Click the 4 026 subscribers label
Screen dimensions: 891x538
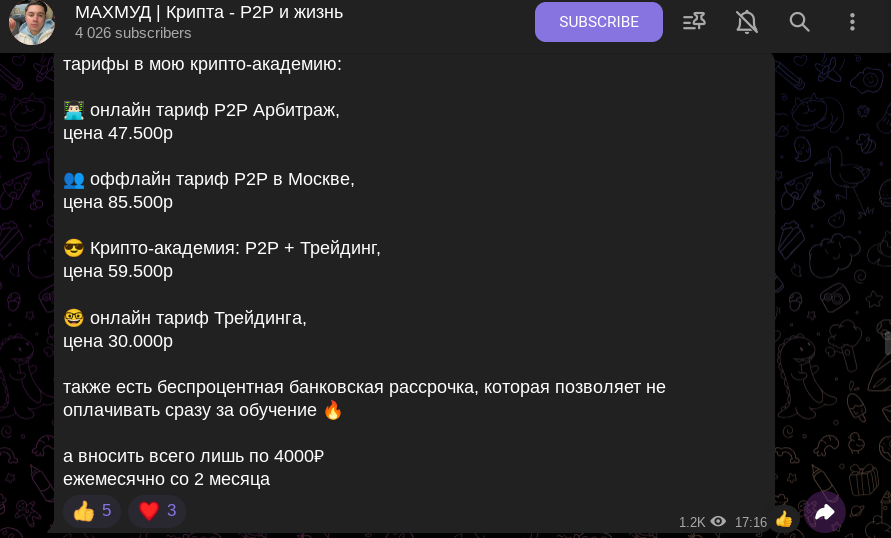[x=133, y=33]
